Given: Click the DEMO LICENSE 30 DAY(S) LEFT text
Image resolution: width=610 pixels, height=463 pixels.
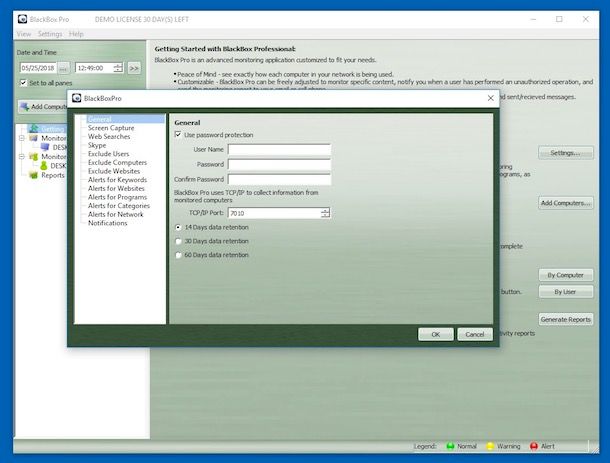Looking at the screenshot, I should [142, 19].
